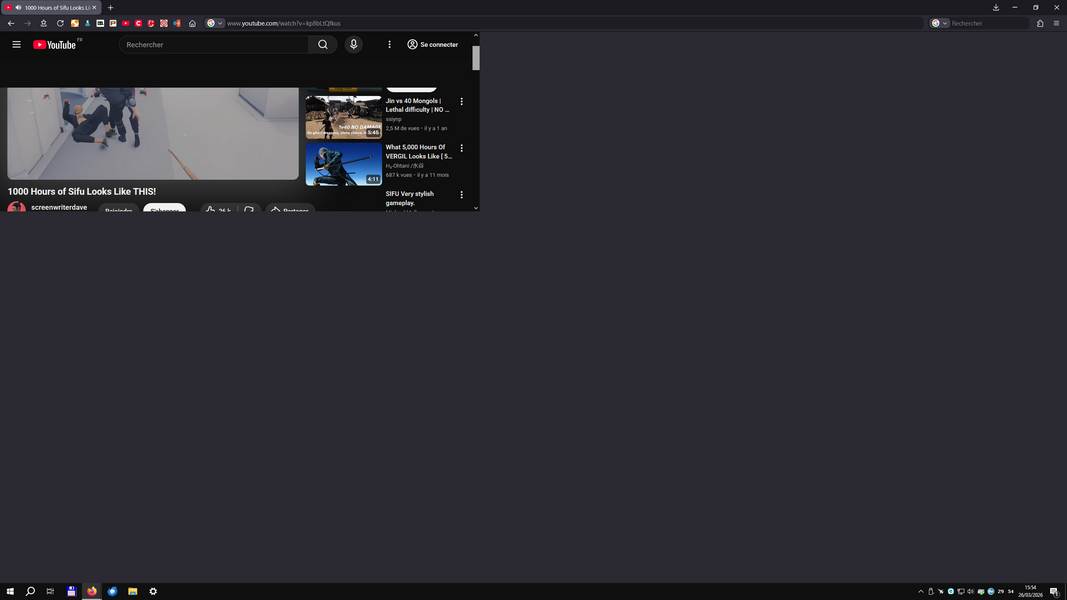Open the search engine selector in right search box
Image resolution: width=1067 pixels, height=600 pixels.
pos(939,23)
